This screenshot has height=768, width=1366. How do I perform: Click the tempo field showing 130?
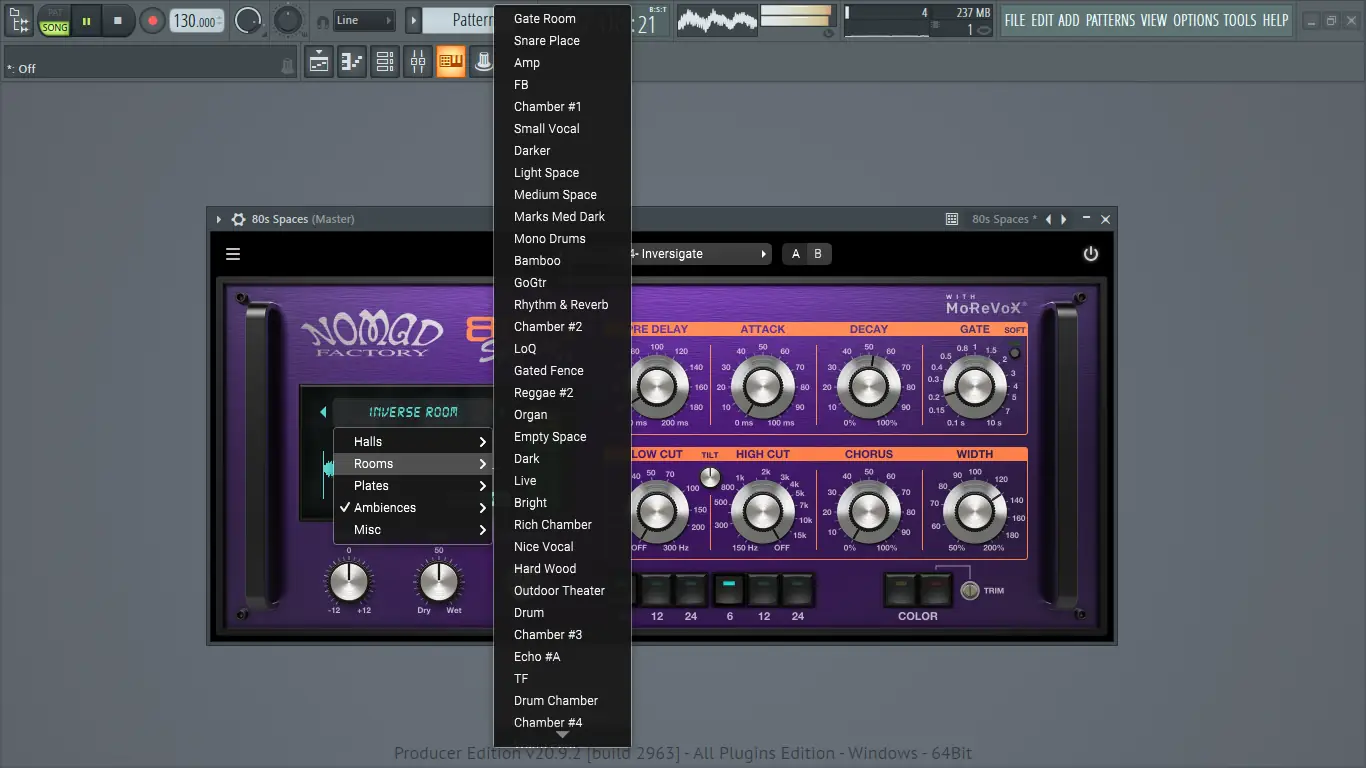pos(197,21)
